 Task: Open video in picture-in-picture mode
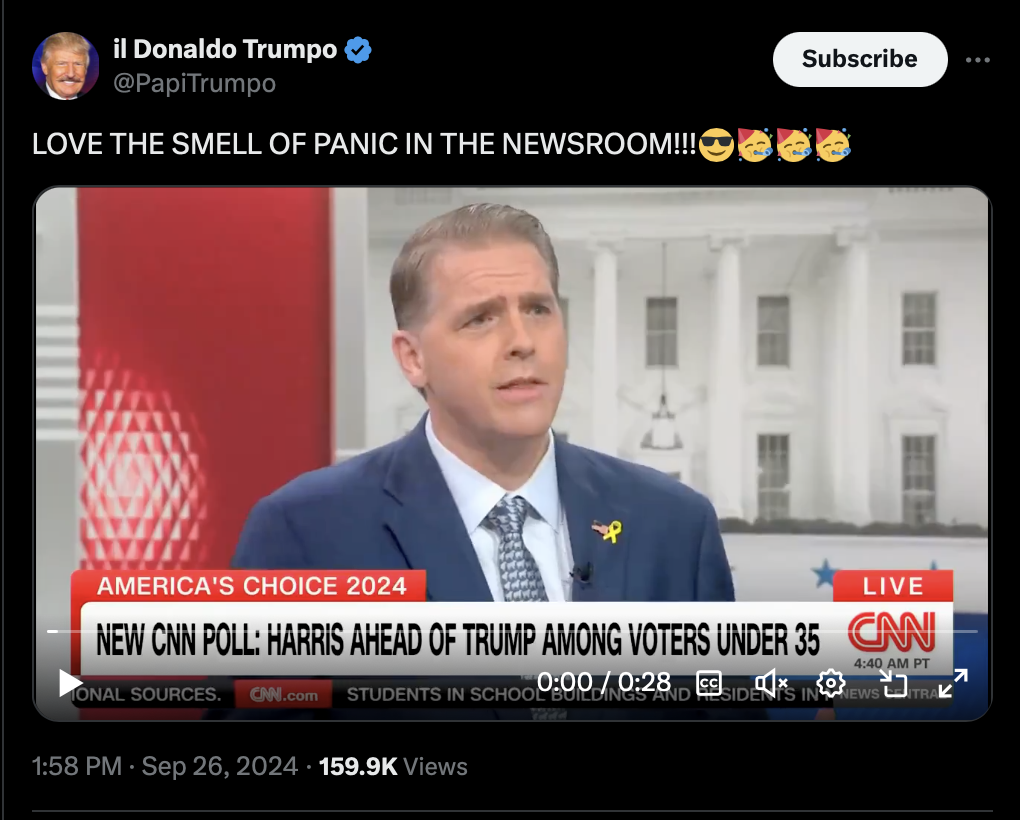(x=892, y=683)
